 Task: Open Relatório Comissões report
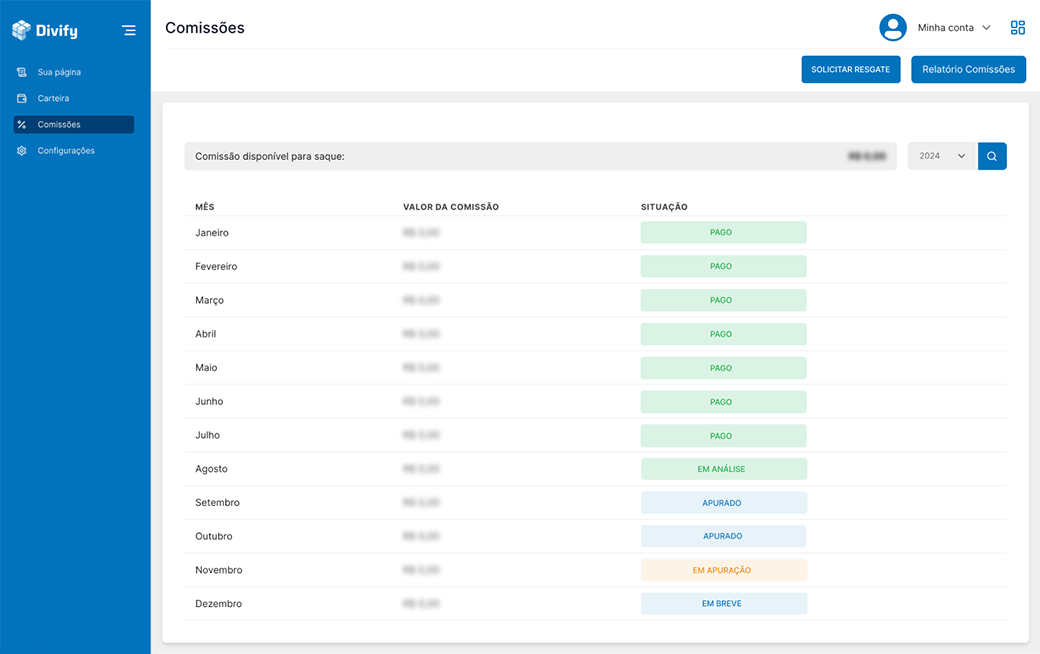point(968,69)
